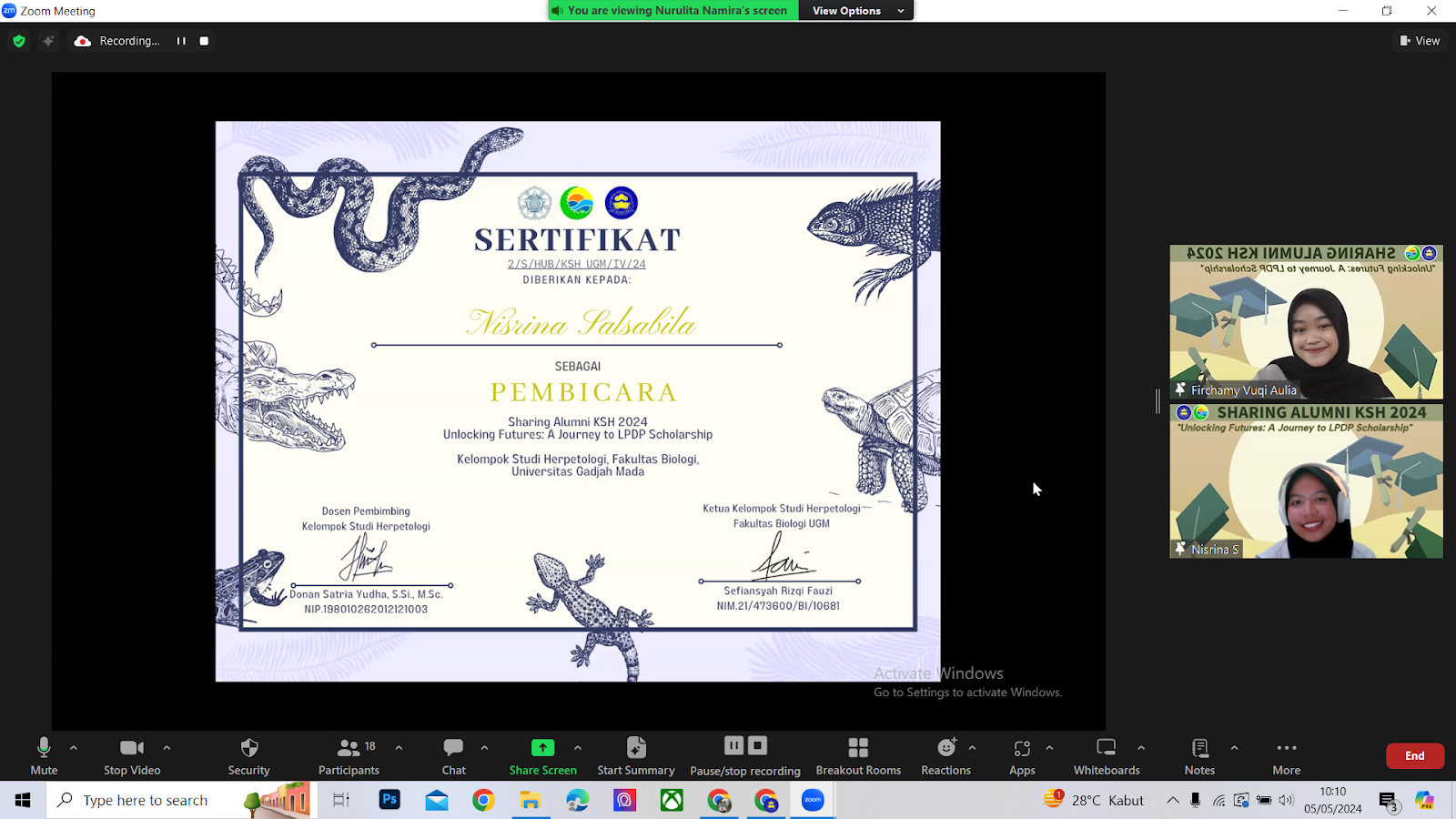Open Google Chrome from taskbar
Screen dimensions: 1456x819
[483, 800]
